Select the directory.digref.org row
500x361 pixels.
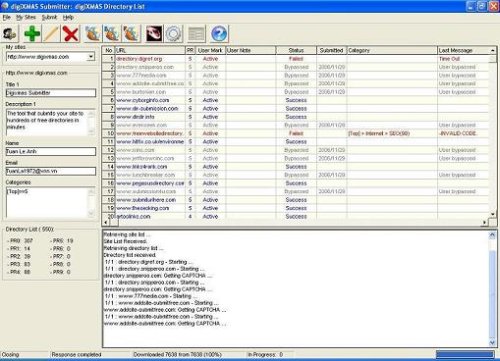pyautogui.click(x=296, y=59)
